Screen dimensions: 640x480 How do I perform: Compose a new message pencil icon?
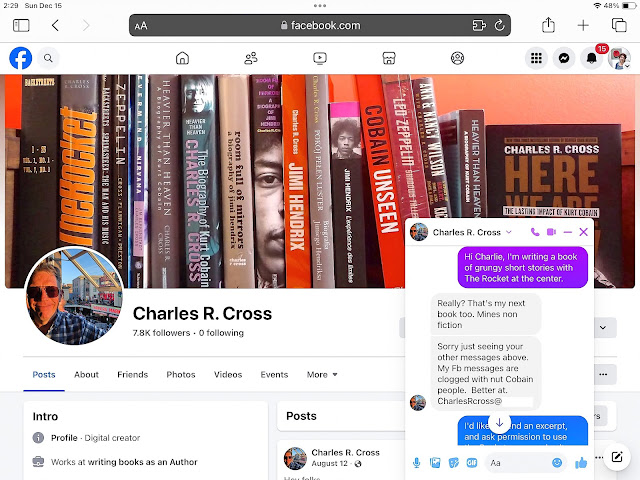pyautogui.click(x=617, y=456)
